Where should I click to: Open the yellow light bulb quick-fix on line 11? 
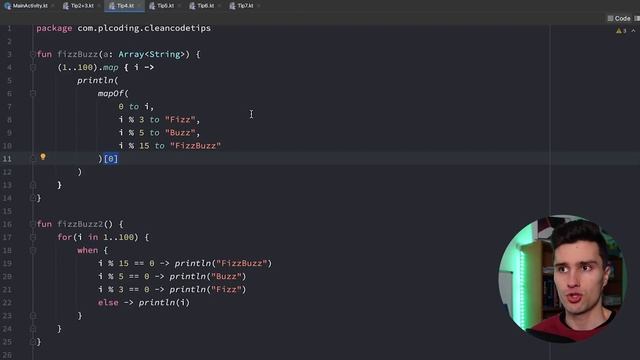coord(43,157)
